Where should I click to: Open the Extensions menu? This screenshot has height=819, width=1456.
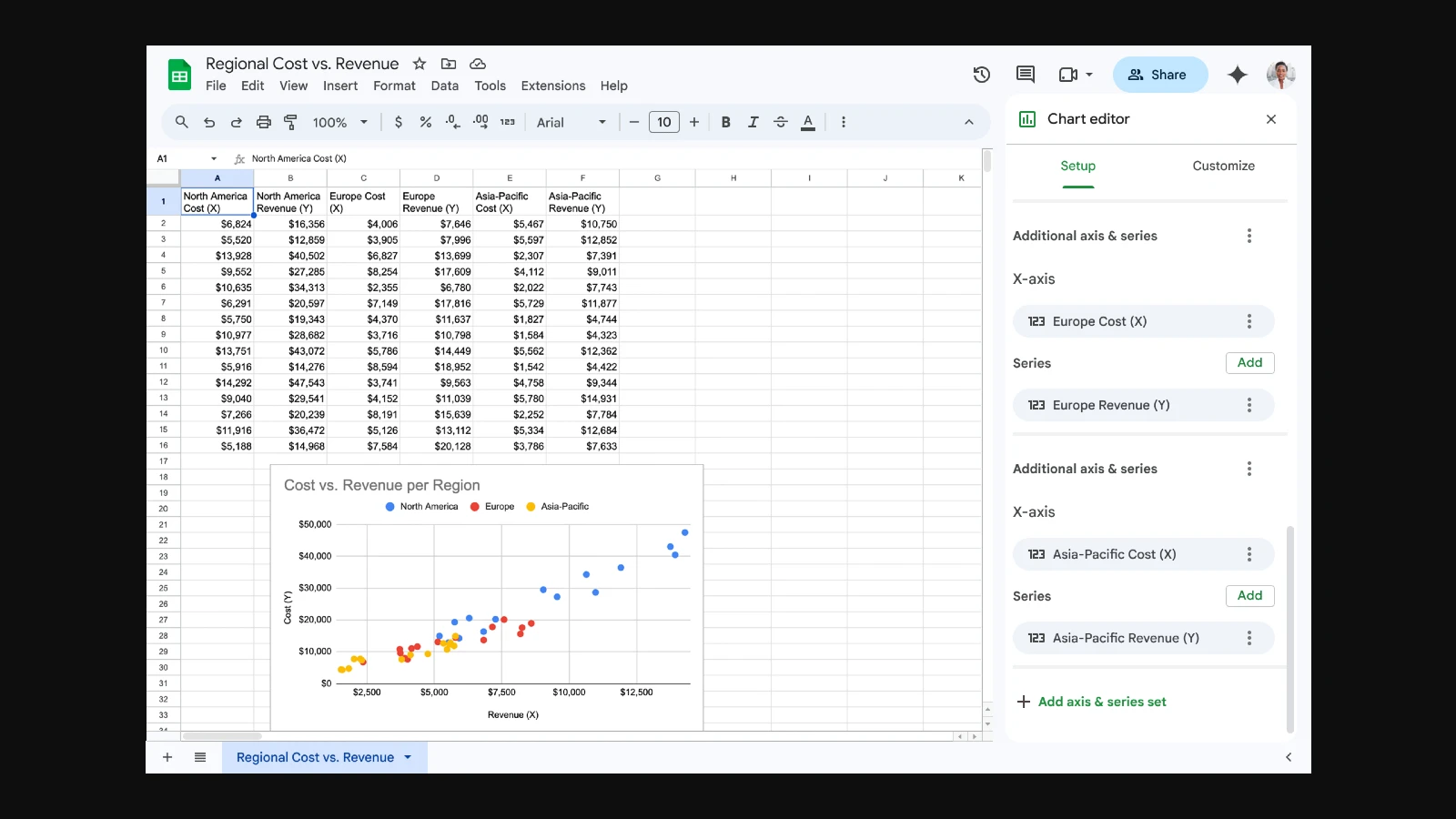tap(553, 86)
